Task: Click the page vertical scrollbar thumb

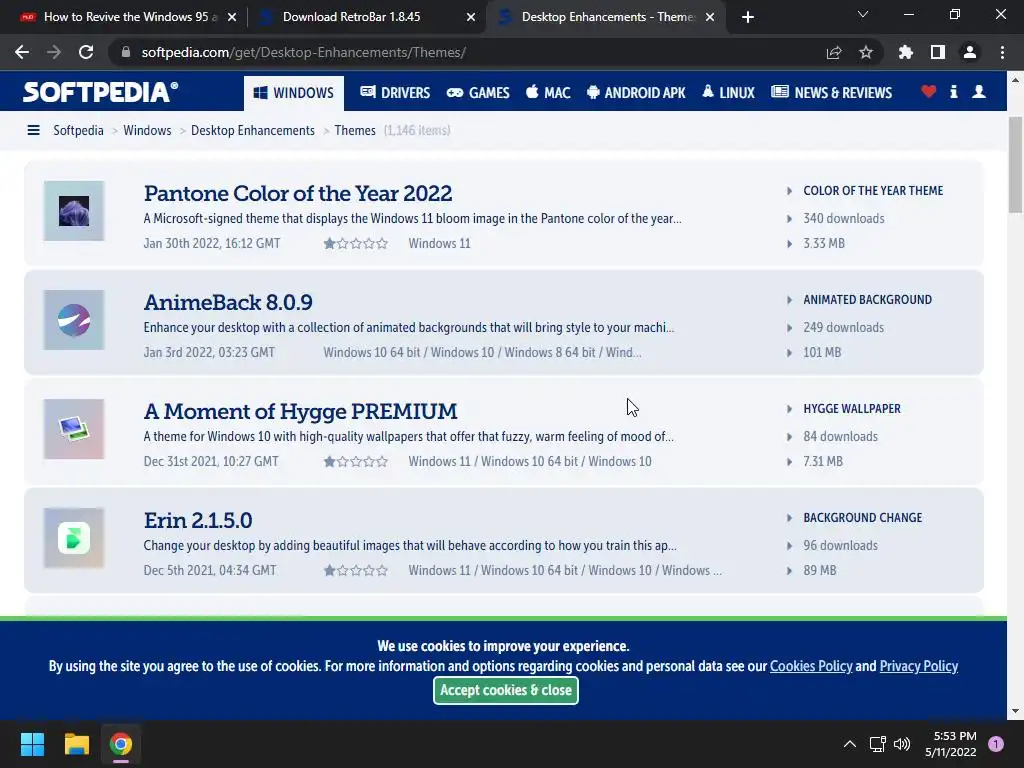Action: tap(1015, 165)
